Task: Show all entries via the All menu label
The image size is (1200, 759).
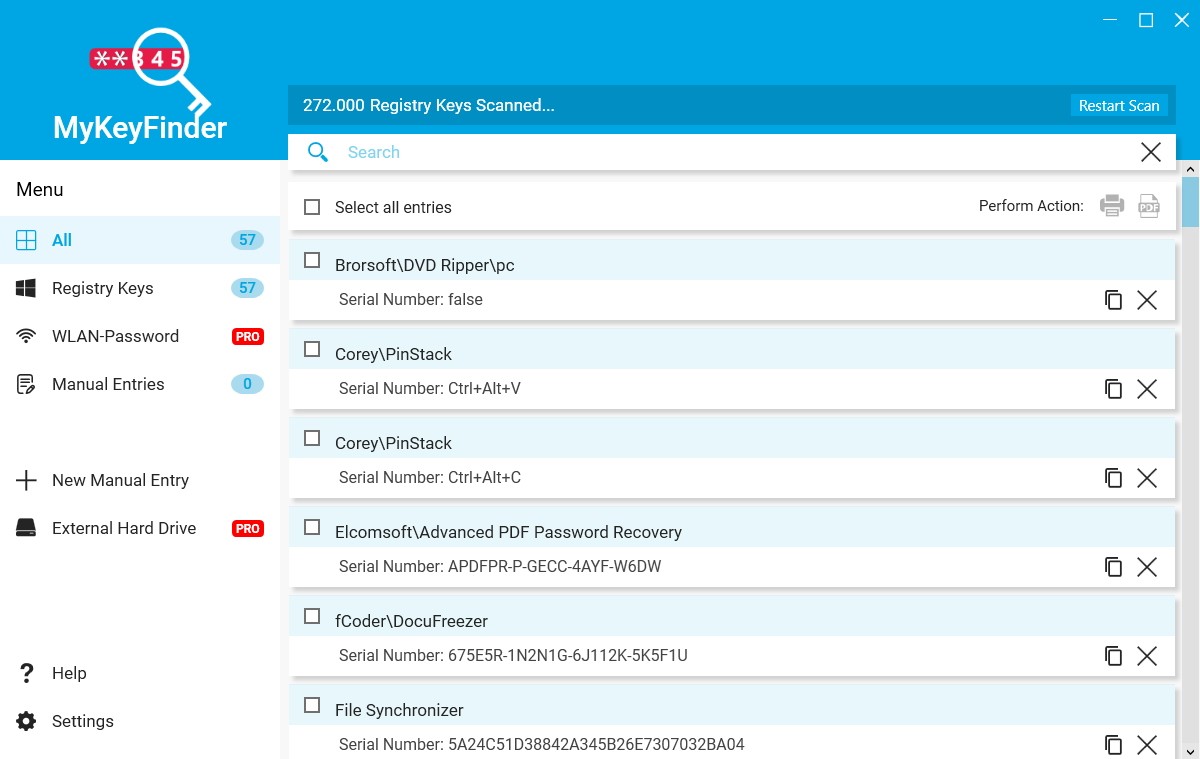Action: click(x=62, y=240)
